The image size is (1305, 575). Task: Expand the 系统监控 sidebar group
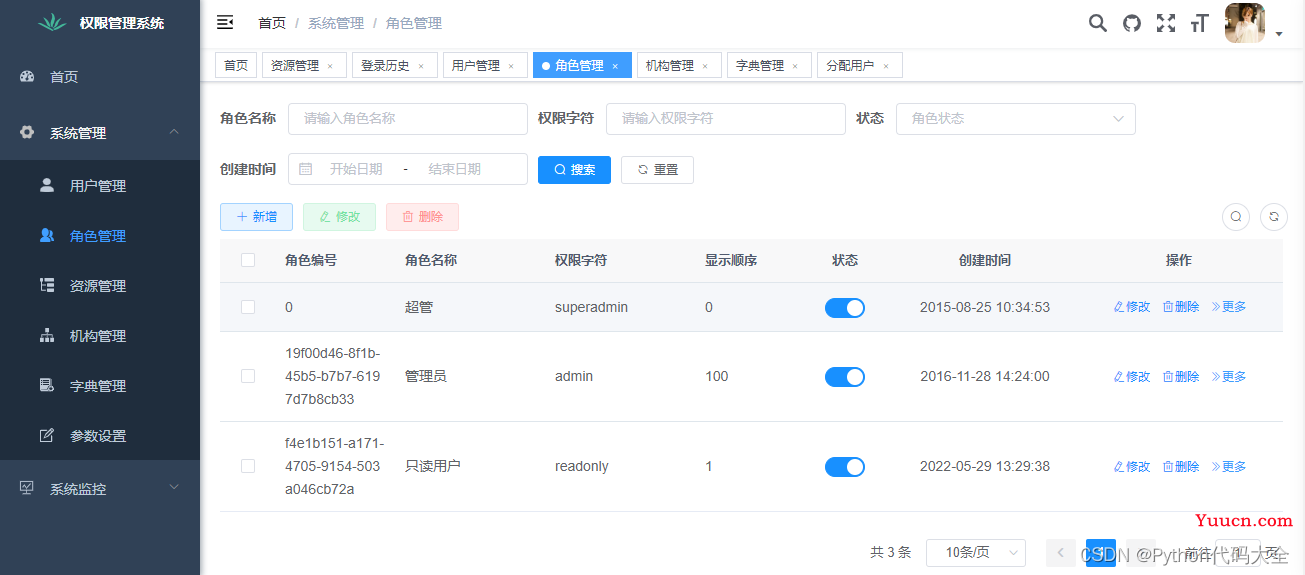pyautogui.click(x=100, y=489)
